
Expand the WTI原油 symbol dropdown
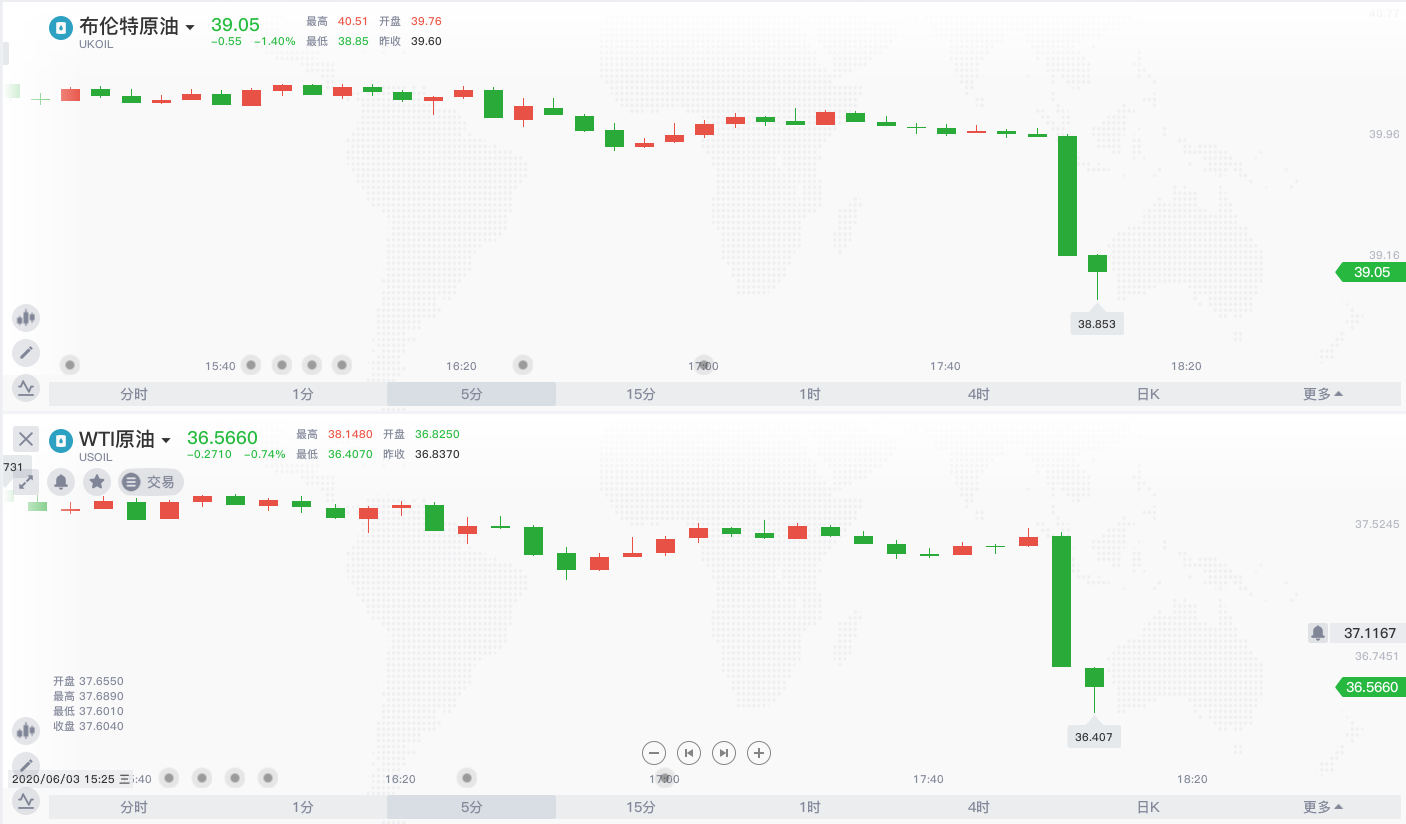click(x=166, y=440)
